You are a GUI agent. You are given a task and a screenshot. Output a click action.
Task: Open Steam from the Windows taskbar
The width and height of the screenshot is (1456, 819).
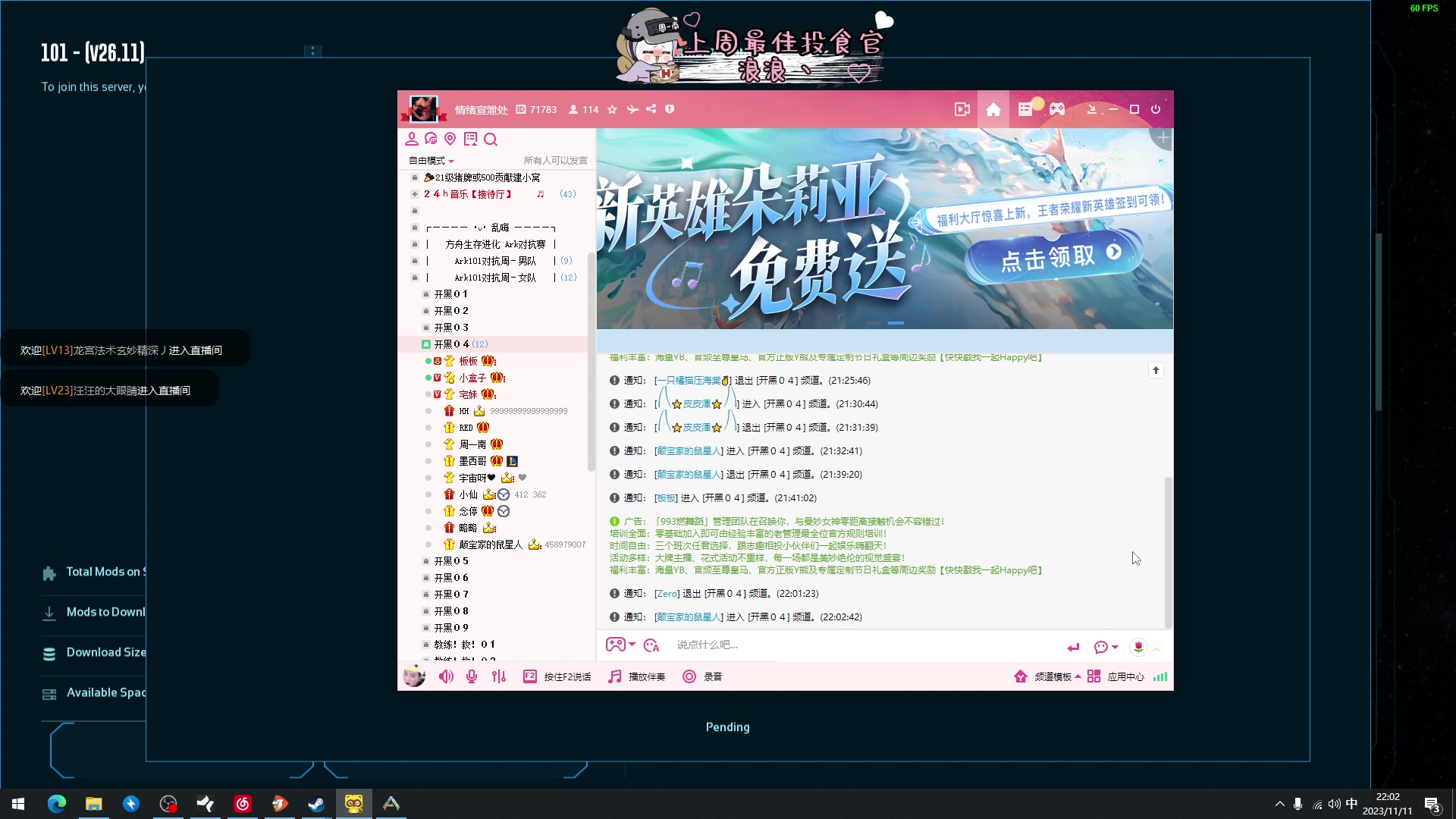(x=317, y=804)
